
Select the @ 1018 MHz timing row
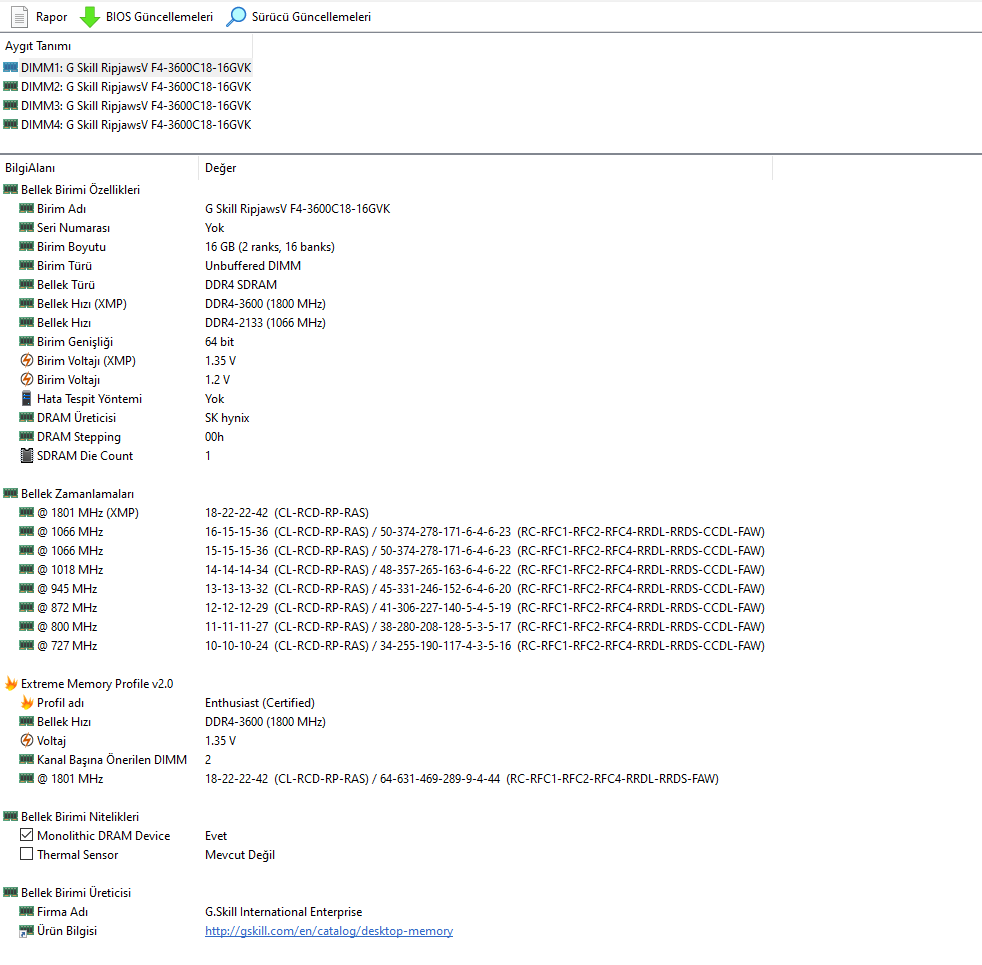click(x=387, y=570)
